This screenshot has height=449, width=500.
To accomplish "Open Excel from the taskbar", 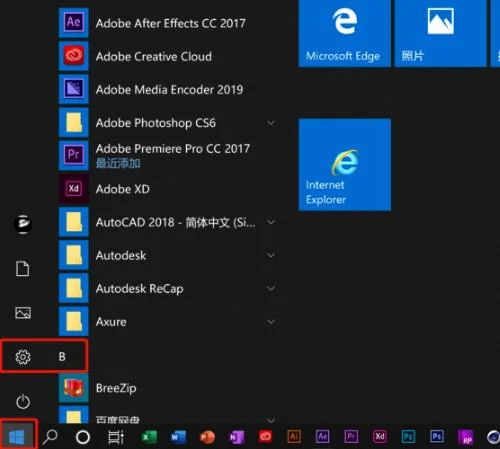I will (x=149, y=437).
